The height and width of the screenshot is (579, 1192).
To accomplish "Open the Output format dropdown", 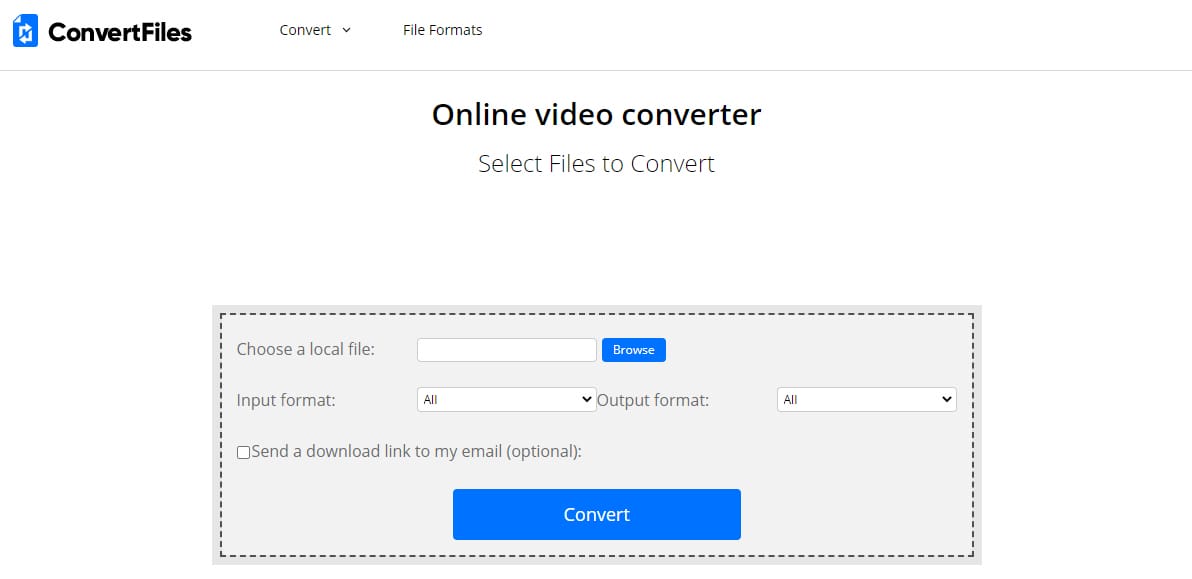I will 860,400.
